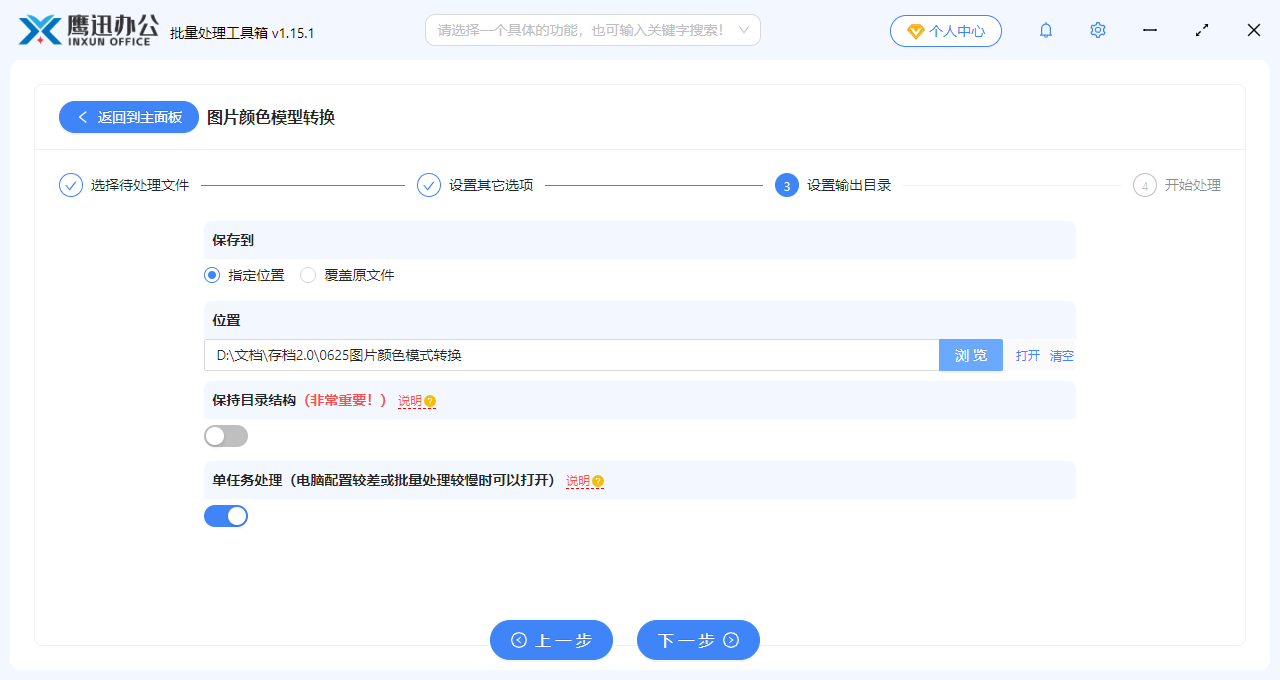Open 说明 for 保持目录结构
This screenshot has width=1280, height=680.
(x=410, y=401)
